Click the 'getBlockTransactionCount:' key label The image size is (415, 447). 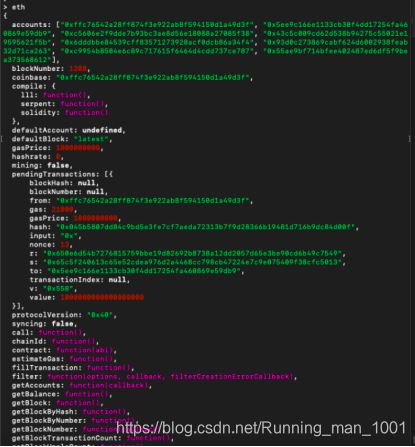tap(67, 438)
